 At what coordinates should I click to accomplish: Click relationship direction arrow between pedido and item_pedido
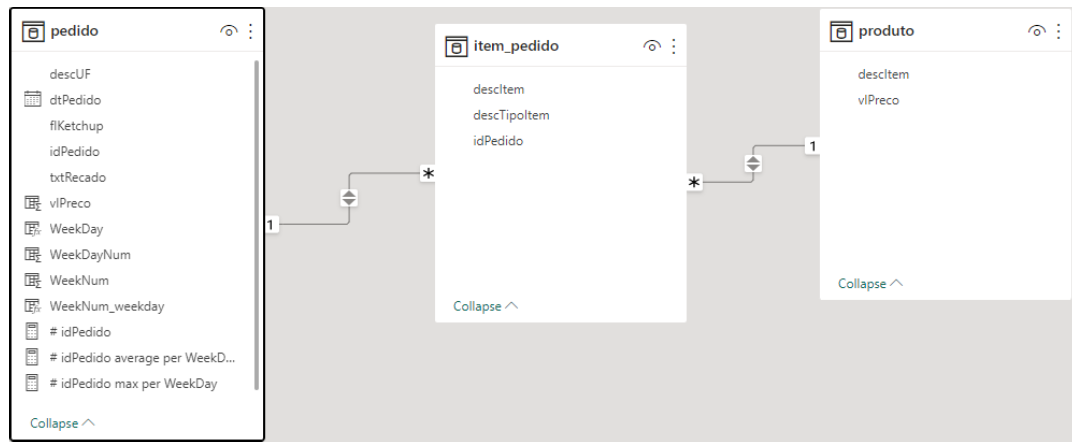[349, 198]
